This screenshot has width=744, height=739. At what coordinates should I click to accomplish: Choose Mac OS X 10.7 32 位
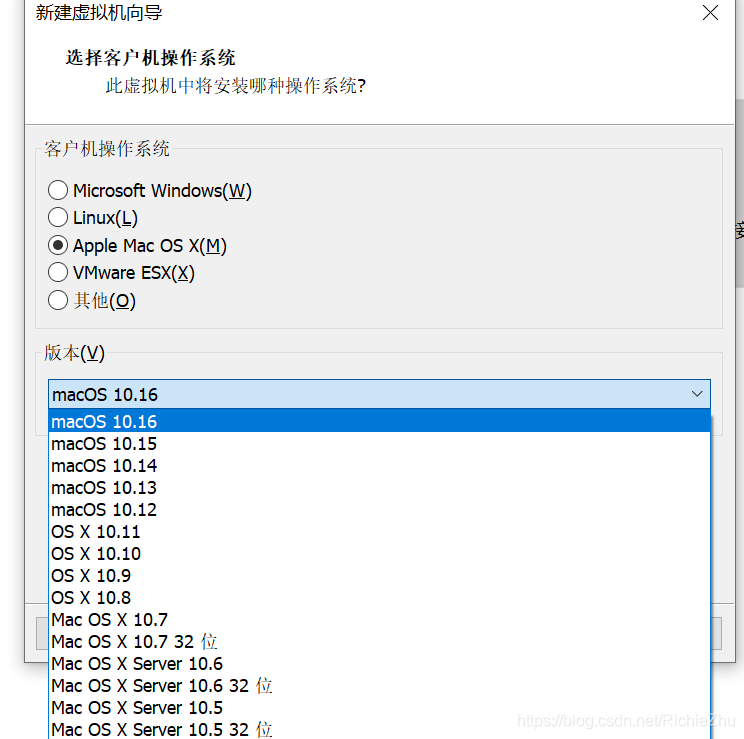379,642
